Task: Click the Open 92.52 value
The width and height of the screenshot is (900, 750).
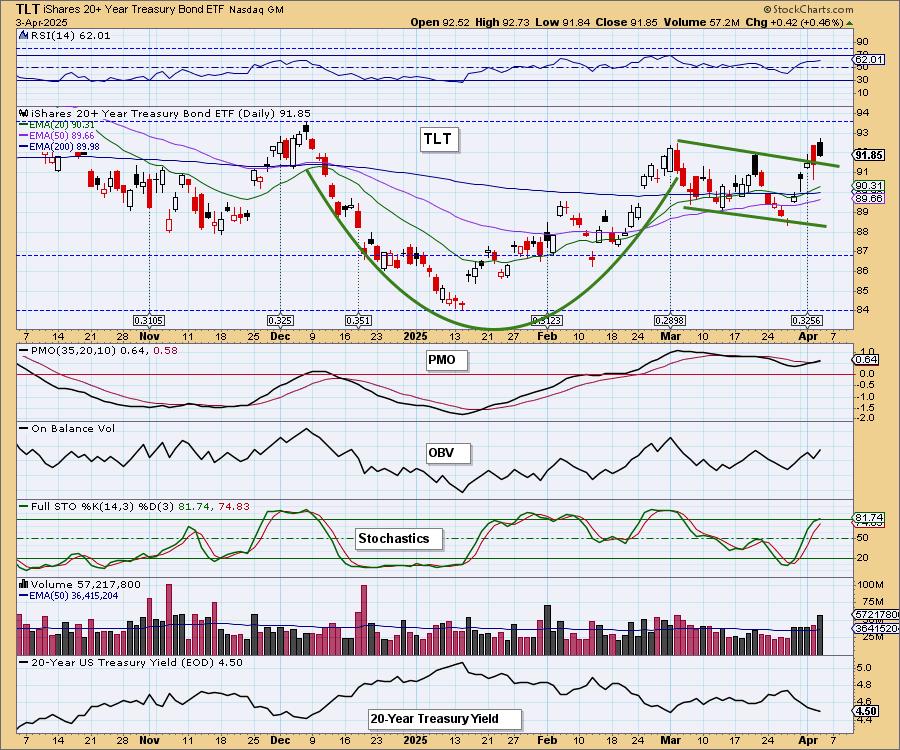Action: point(440,22)
